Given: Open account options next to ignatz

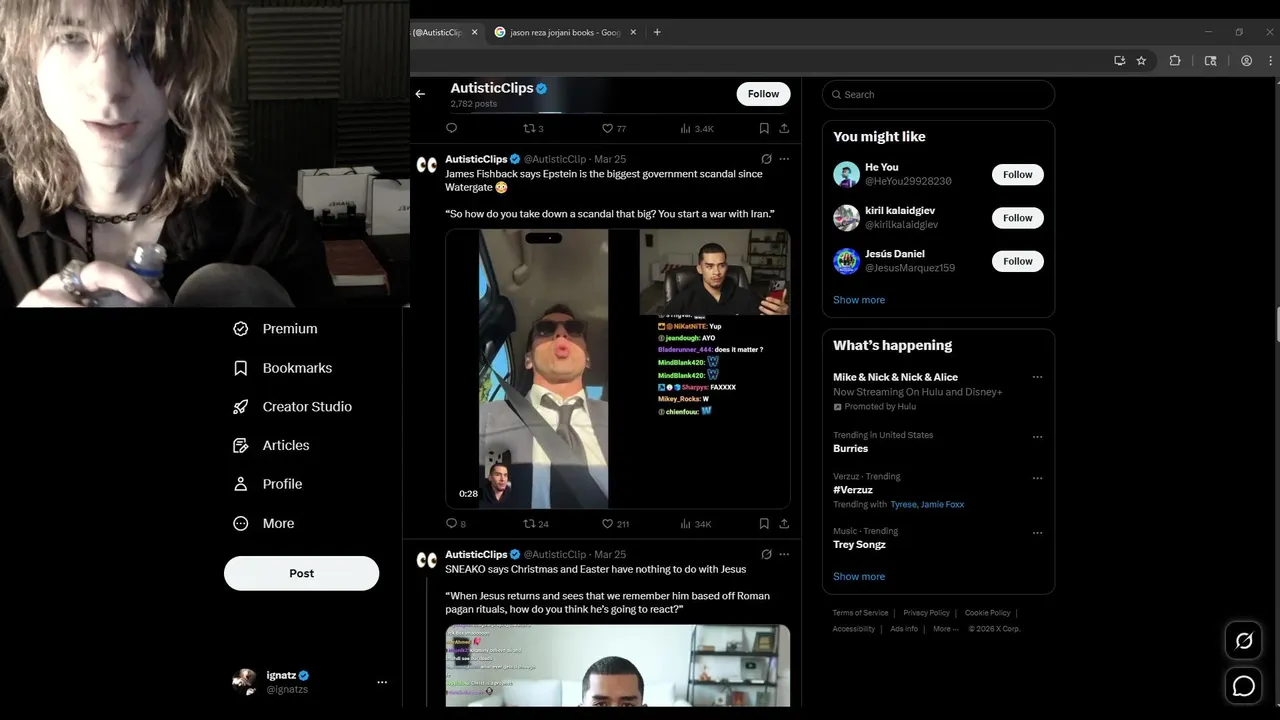Looking at the screenshot, I should click(x=382, y=682).
